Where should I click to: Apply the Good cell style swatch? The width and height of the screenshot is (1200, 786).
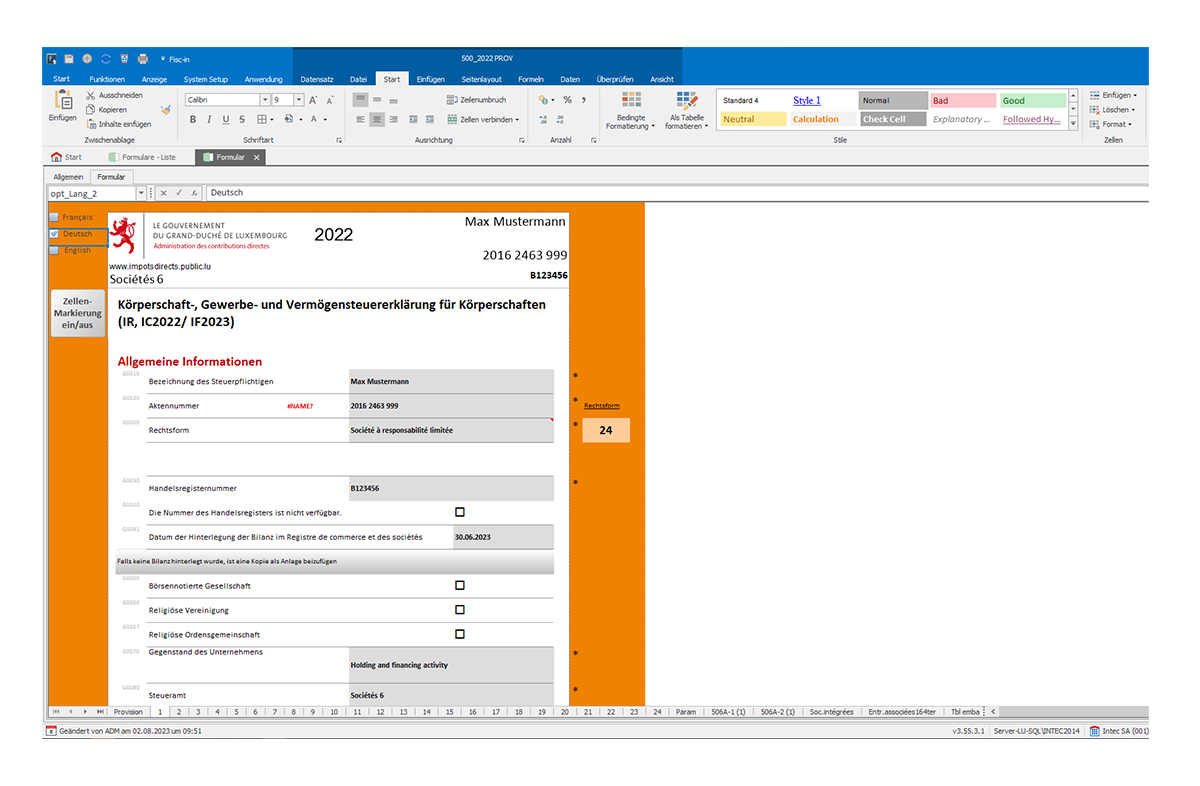[1033, 101]
